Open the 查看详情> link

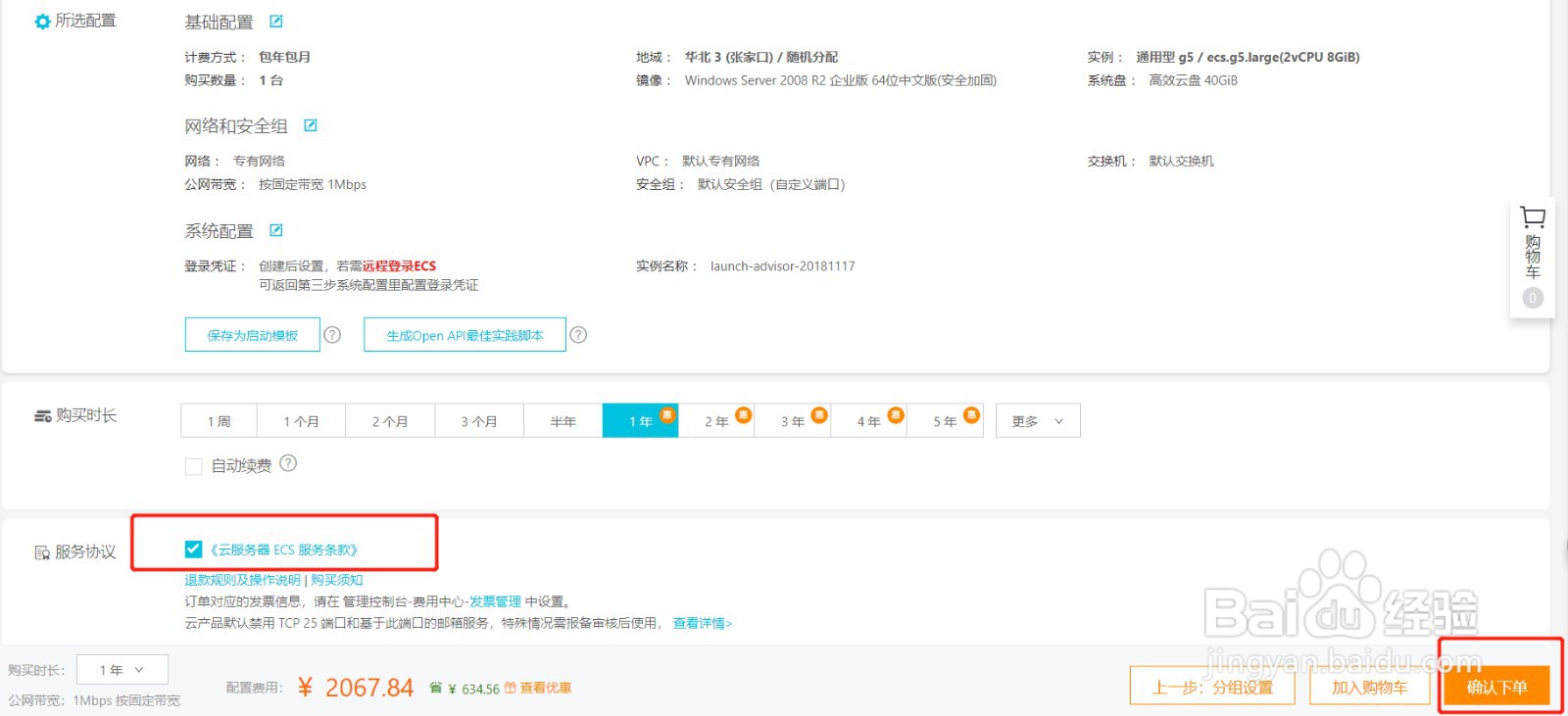pos(703,623)
